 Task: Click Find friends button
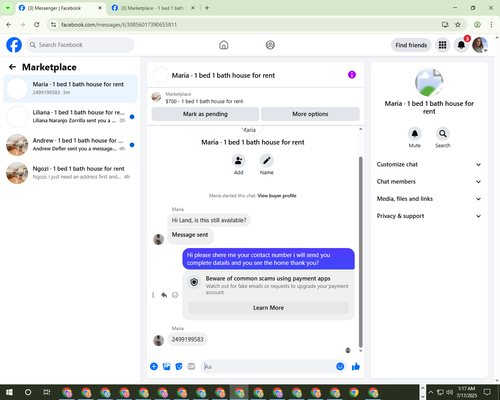click(x=411, y=45)
